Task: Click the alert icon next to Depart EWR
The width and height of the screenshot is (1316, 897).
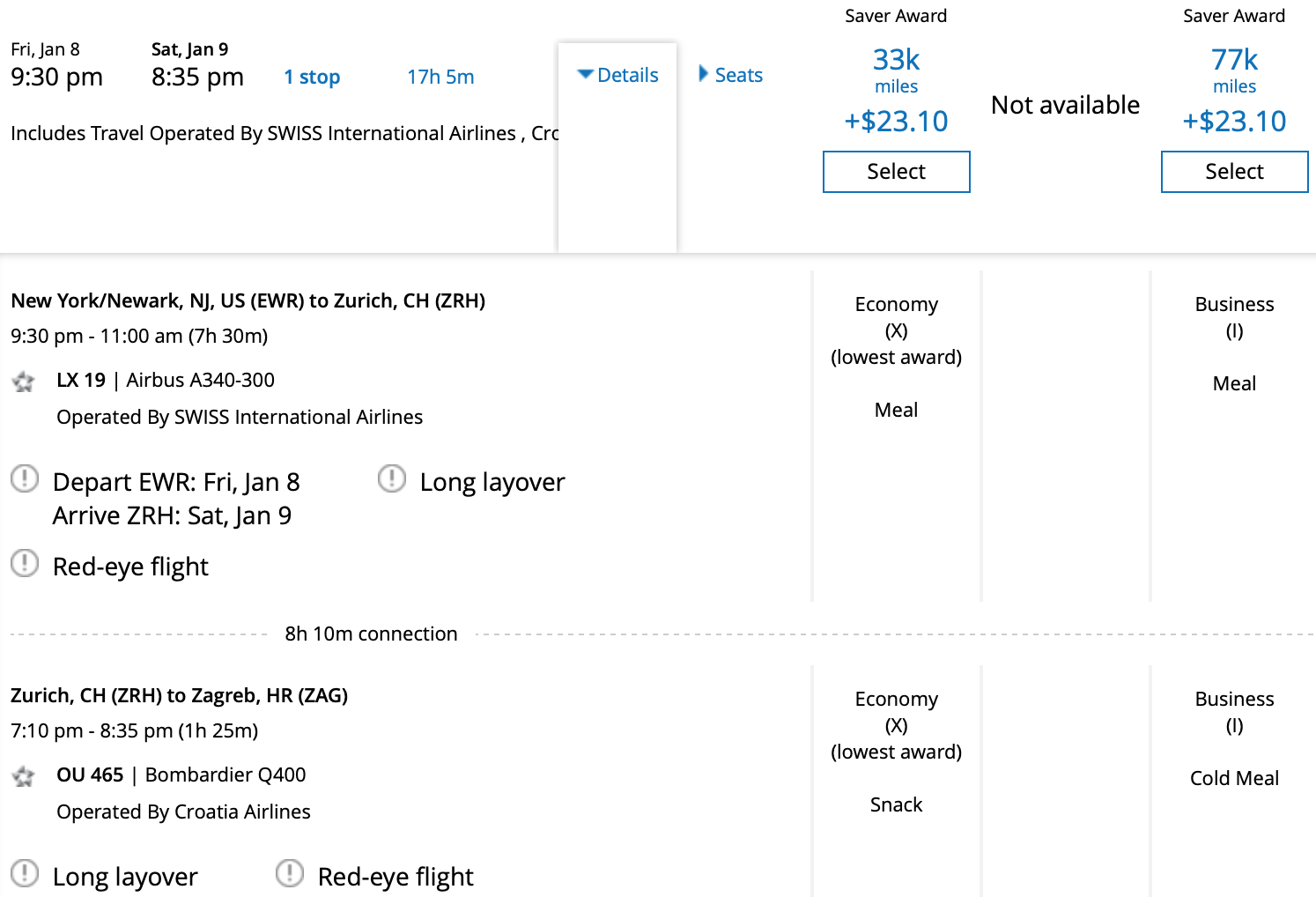Action: click(x=25, y=479)
